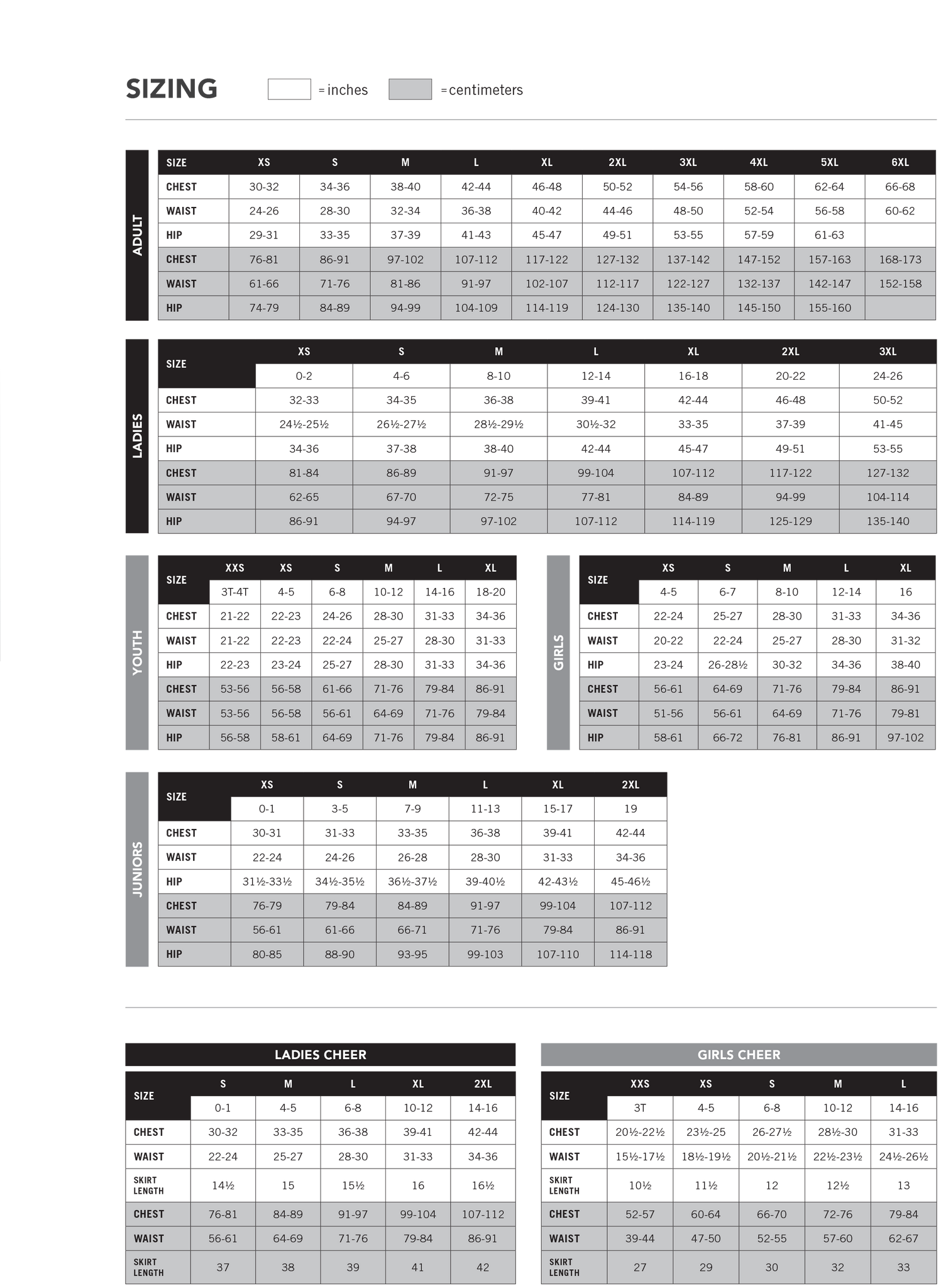This screenshot has width=941, height=1288.
Task: Click the '= inches' legend label
Action: (343, 90)
